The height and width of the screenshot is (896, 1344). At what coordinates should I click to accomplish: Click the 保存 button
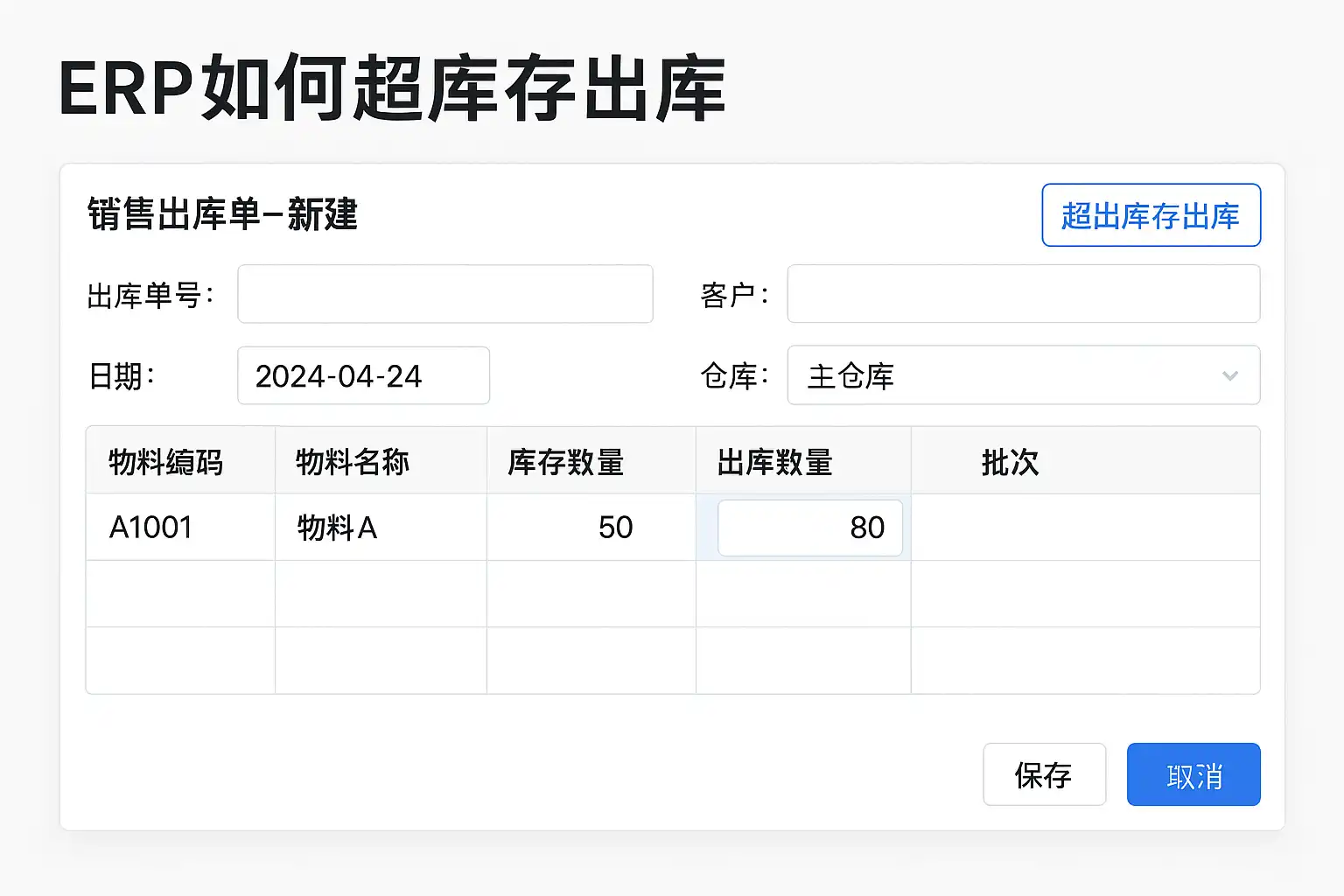point(1044,774)
